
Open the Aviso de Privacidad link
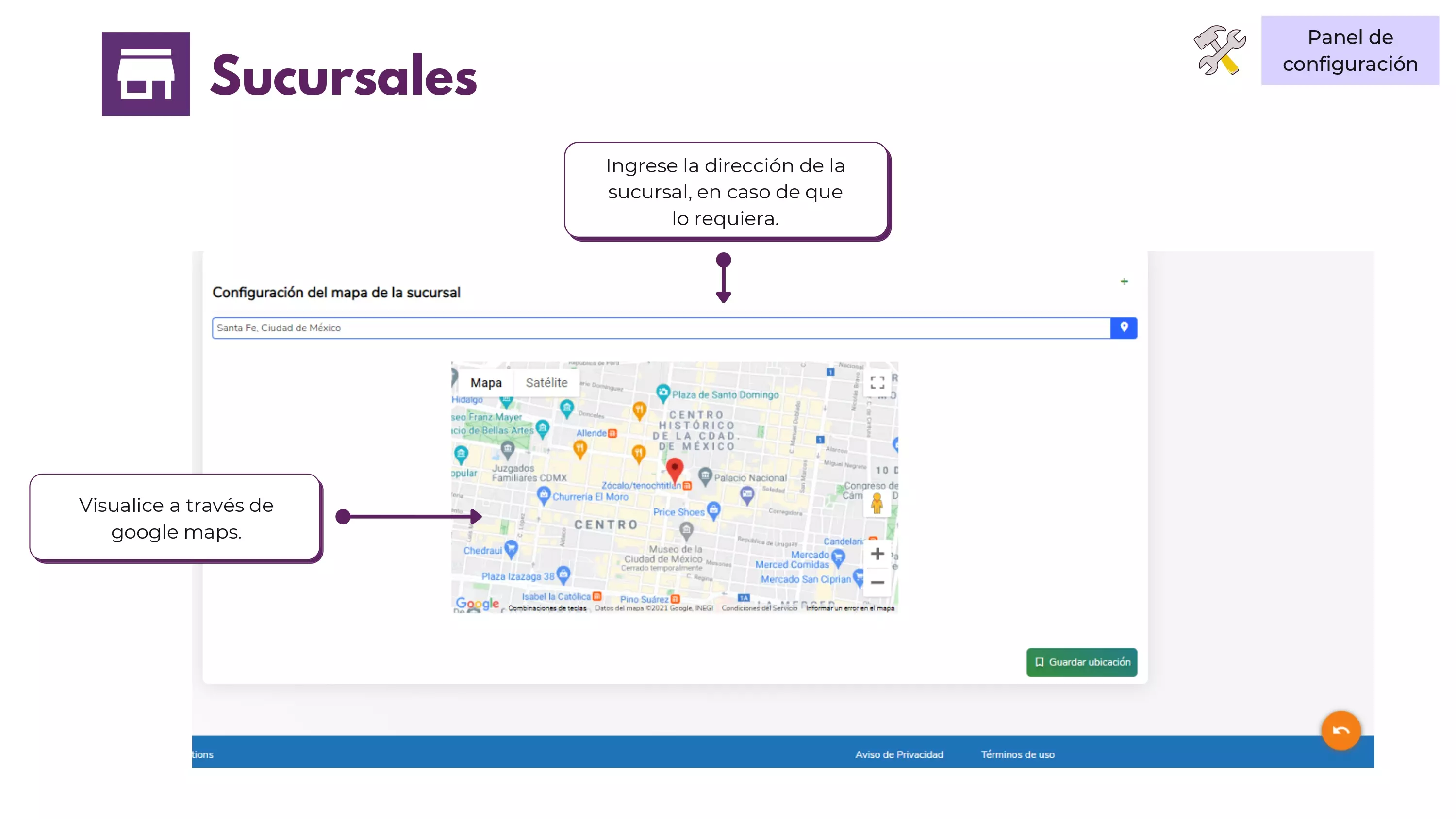[899, 754]
